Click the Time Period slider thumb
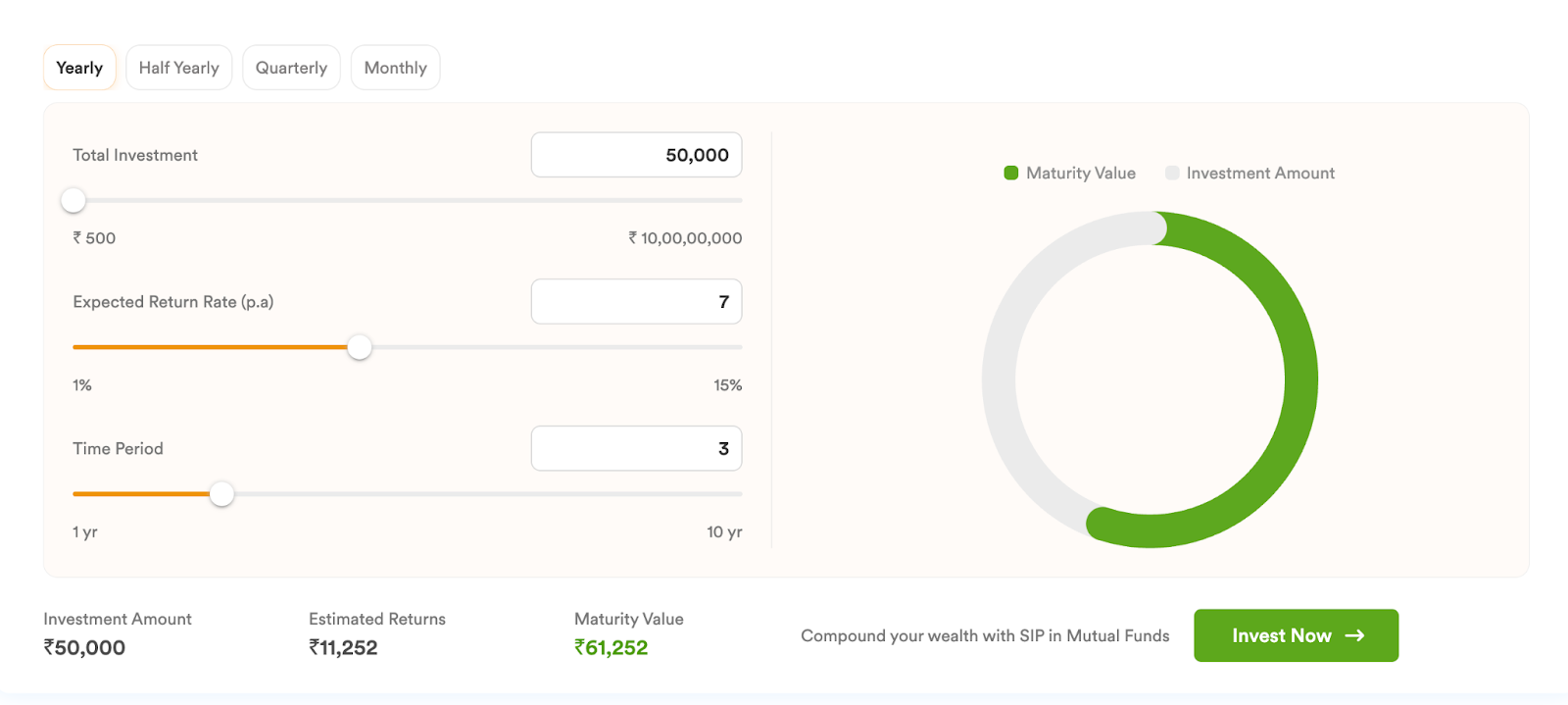Screen dimensions: 1568x705 [222, 494]
